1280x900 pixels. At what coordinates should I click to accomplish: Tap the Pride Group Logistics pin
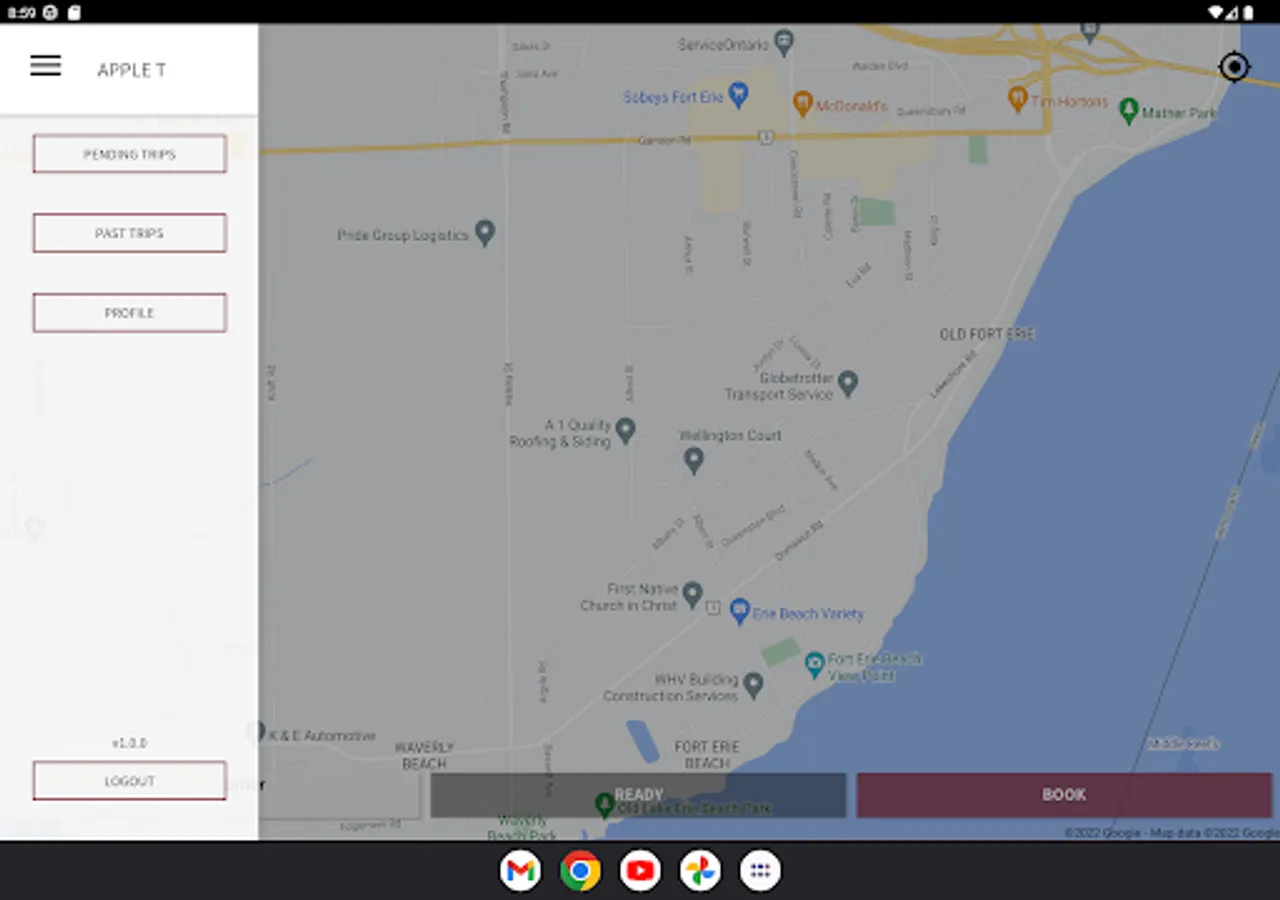485,233
